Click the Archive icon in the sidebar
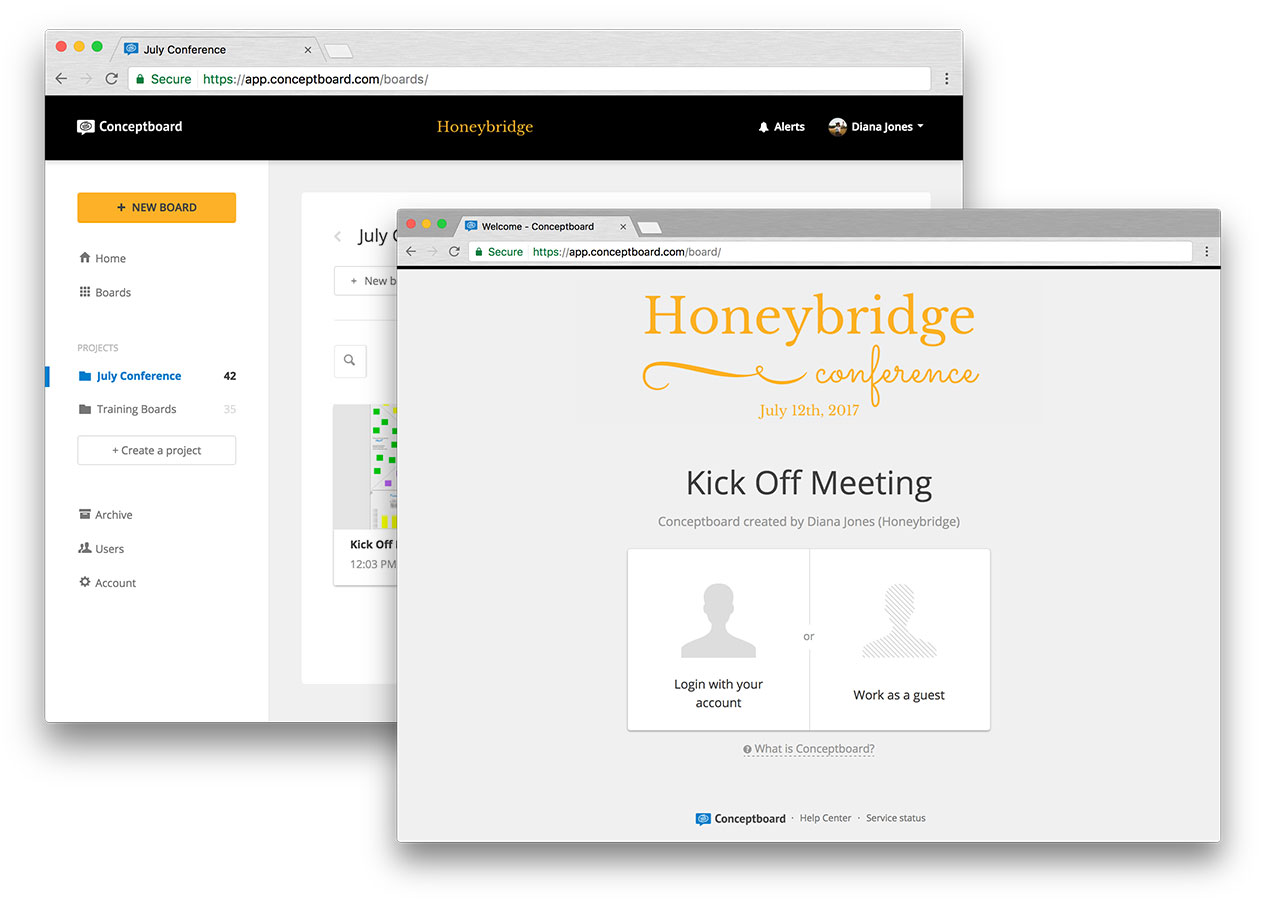 point(84,514)
